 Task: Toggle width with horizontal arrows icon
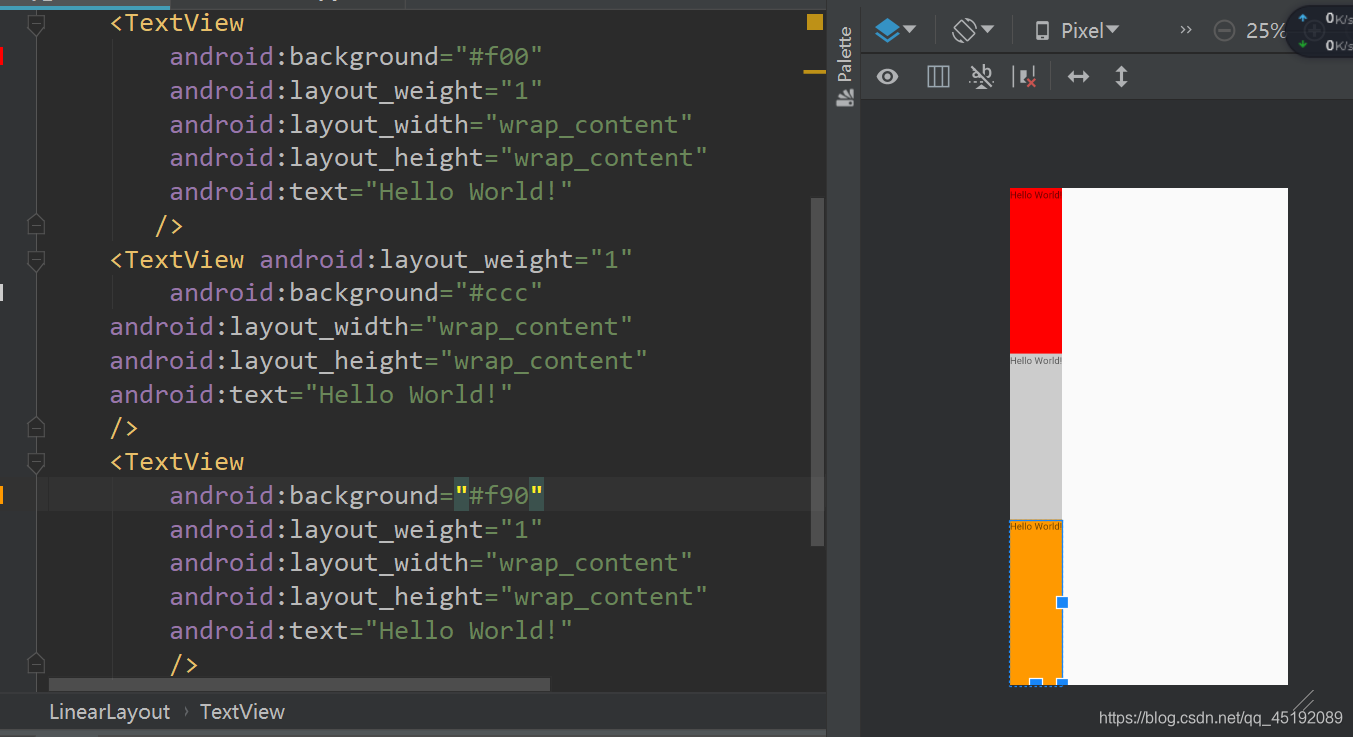pyautogui.click(x=1078, y=77)
